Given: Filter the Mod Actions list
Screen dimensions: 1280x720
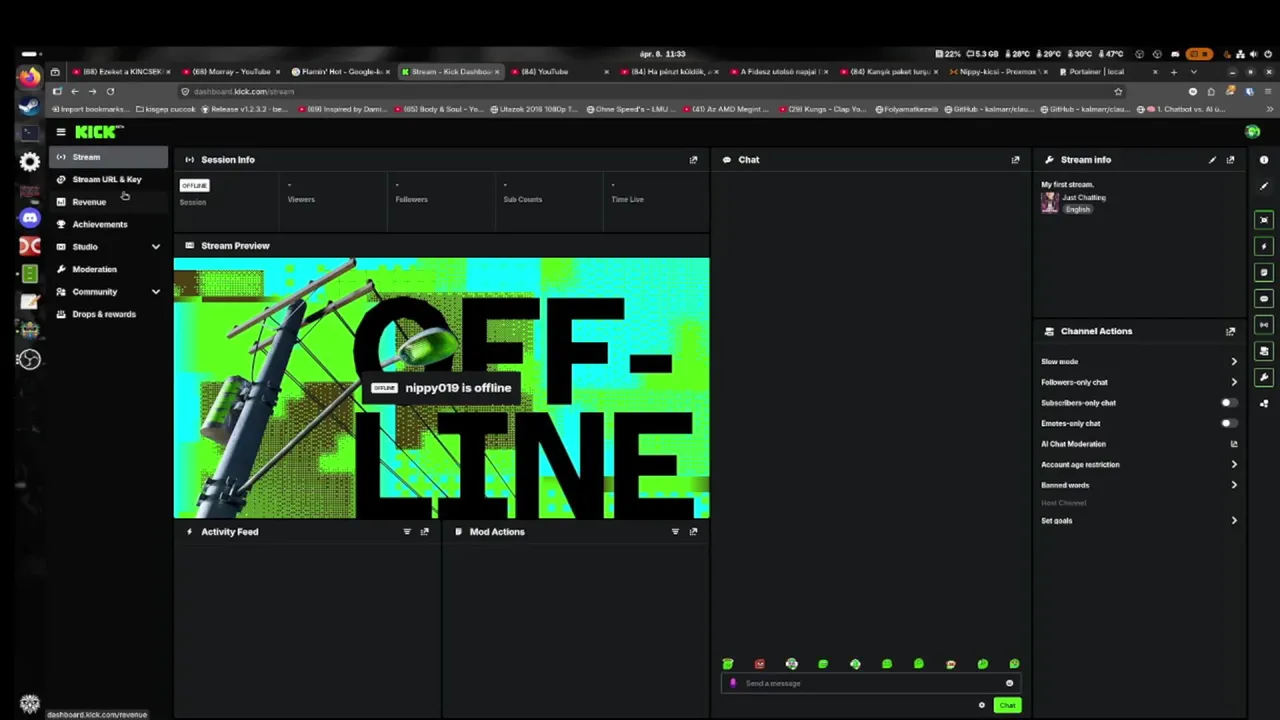Looking at the screenshot, I should coord(675,532).
